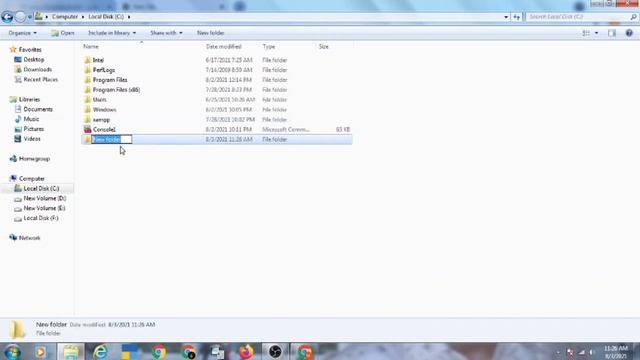
Task: Click Homegroup in navigation pane
Action: [34, 158]
